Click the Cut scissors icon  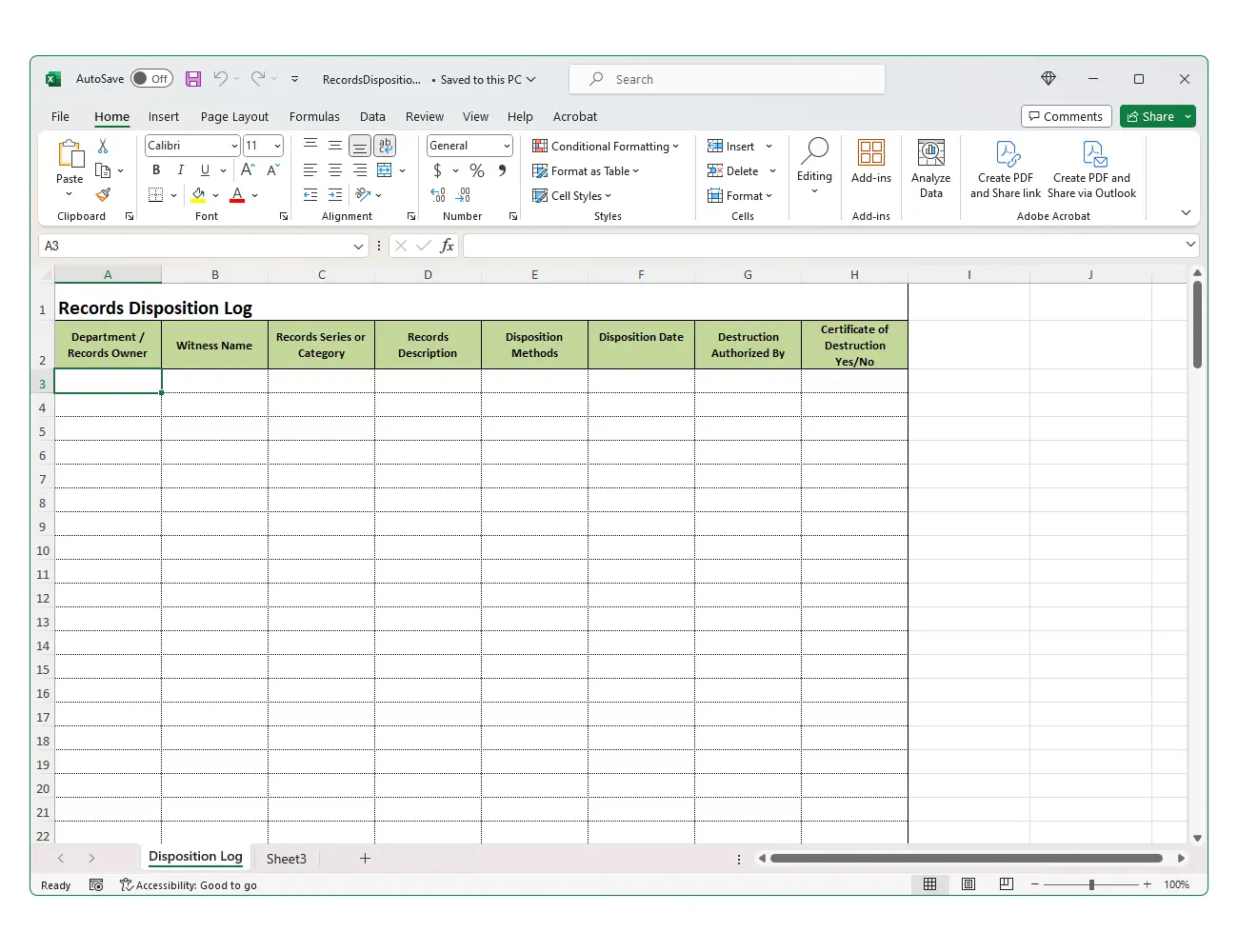click(103, 146)
